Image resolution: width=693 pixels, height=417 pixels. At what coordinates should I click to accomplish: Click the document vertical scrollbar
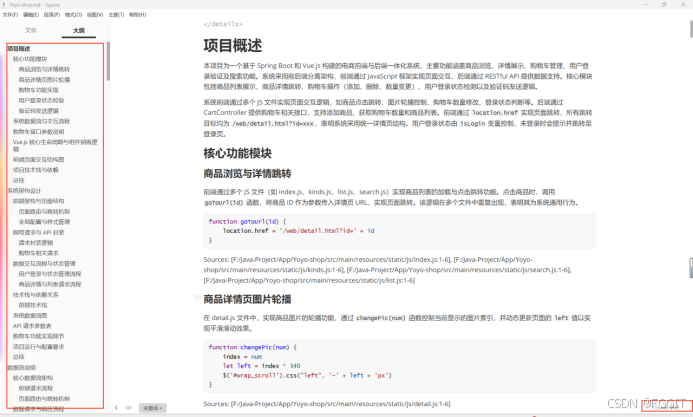pyautogui.click(x=691, y=29)
